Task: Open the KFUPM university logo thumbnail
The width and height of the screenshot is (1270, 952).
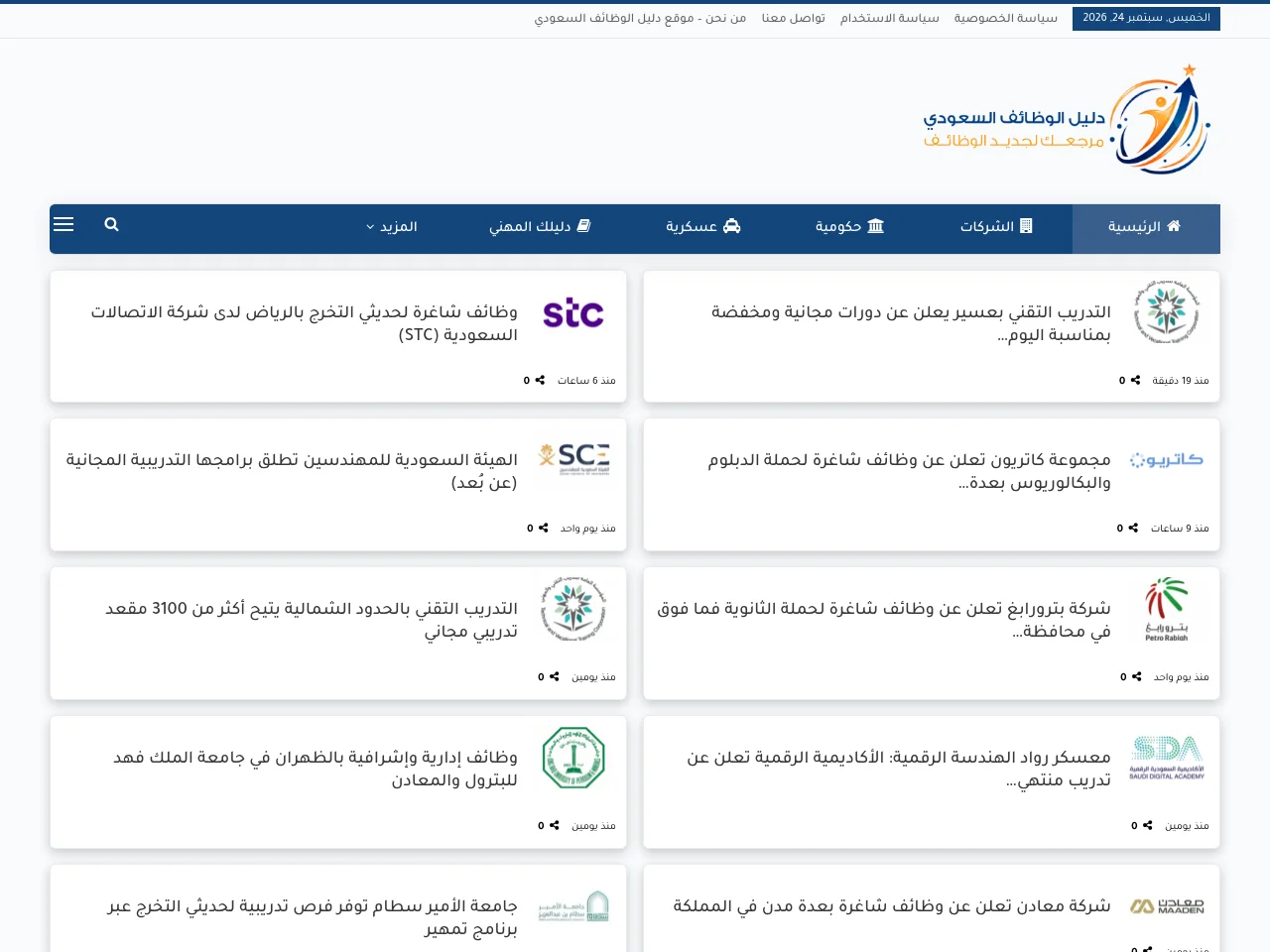Action: tap(573, 758)
